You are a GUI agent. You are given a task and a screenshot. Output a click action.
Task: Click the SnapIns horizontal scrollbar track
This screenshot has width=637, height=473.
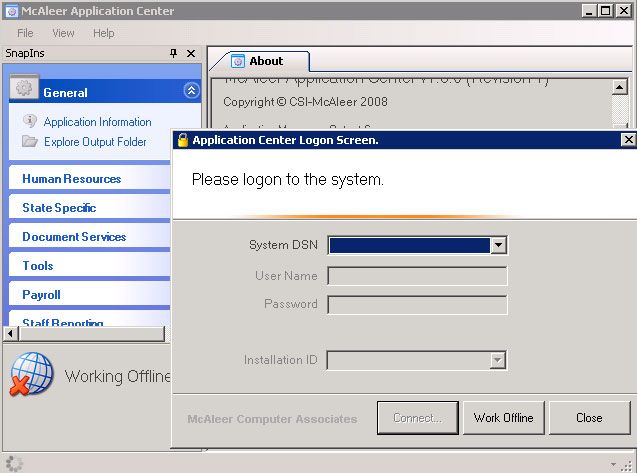coord(92,334)
